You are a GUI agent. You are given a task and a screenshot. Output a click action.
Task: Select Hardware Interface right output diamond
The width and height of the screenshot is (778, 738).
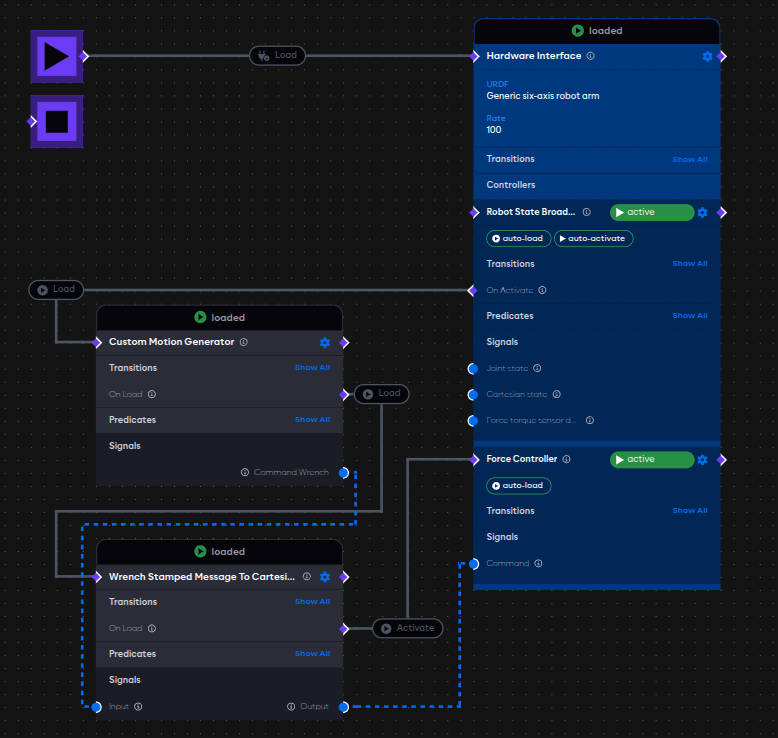click(x=722, y=56)
